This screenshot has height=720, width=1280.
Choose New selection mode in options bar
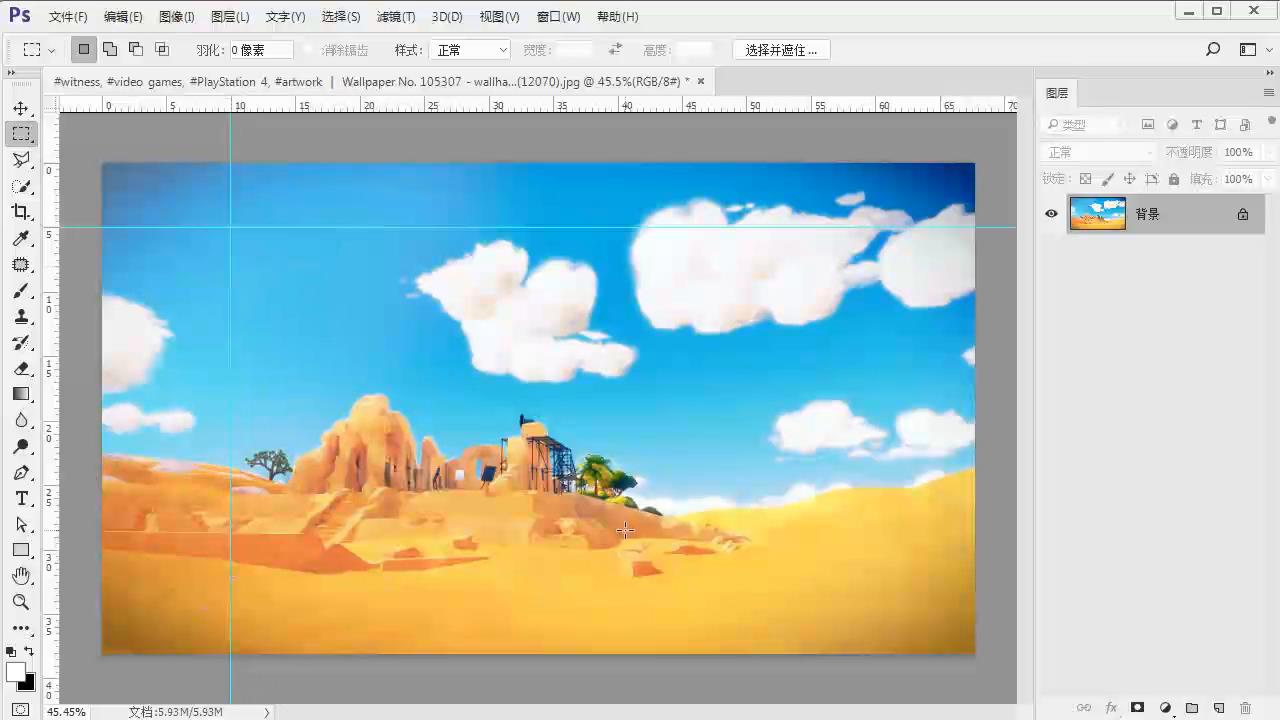tap(84, 49)
